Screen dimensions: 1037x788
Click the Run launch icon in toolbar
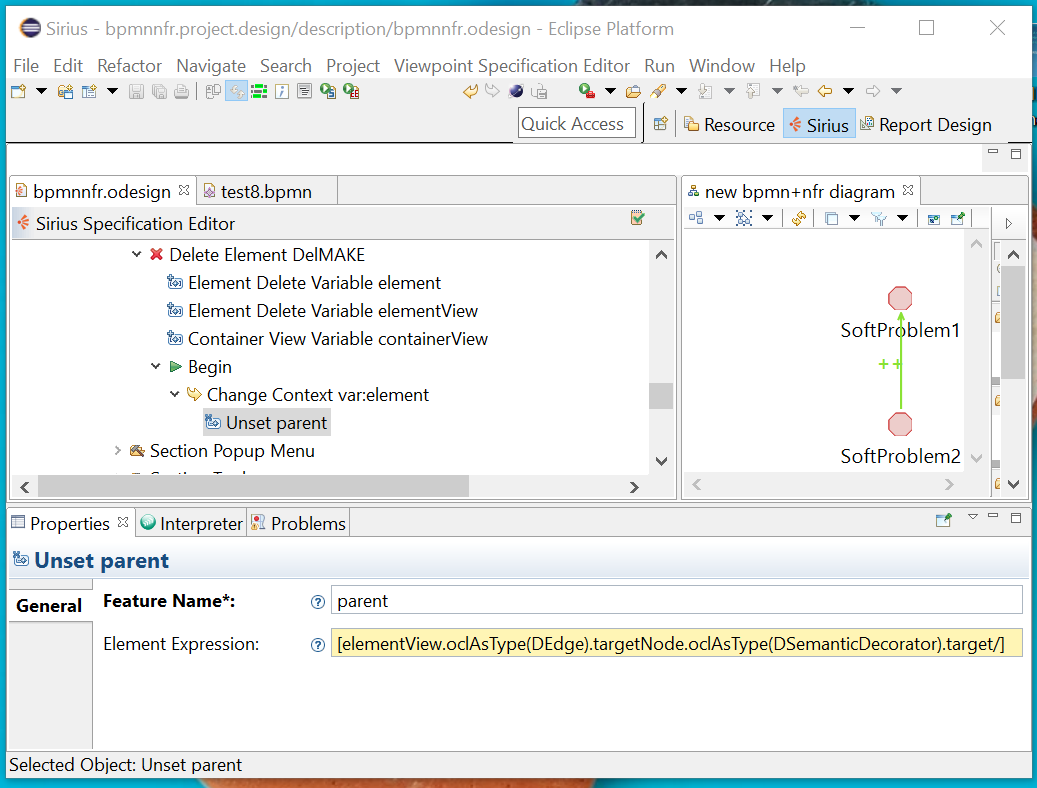tap(587, 91)
